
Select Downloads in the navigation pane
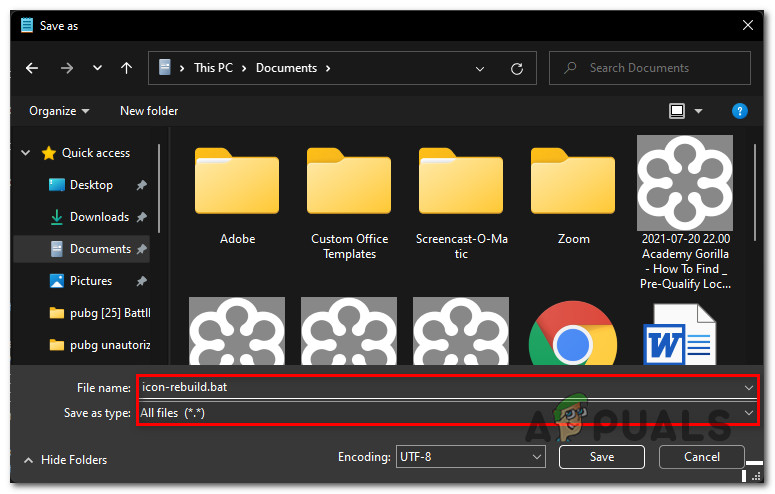coord(98,217)
